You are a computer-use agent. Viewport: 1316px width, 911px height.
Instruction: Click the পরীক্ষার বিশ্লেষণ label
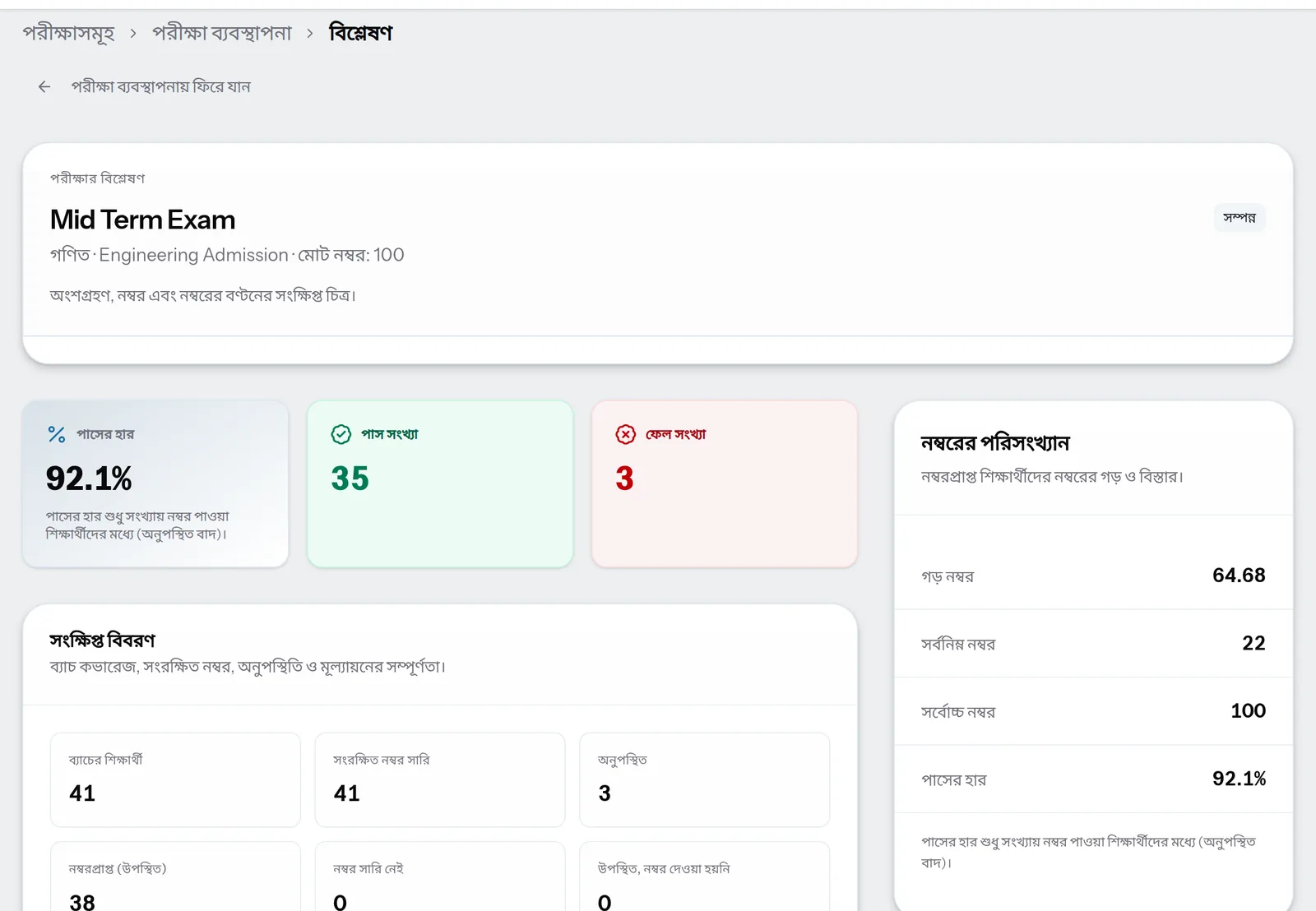[x=97, y=178]
